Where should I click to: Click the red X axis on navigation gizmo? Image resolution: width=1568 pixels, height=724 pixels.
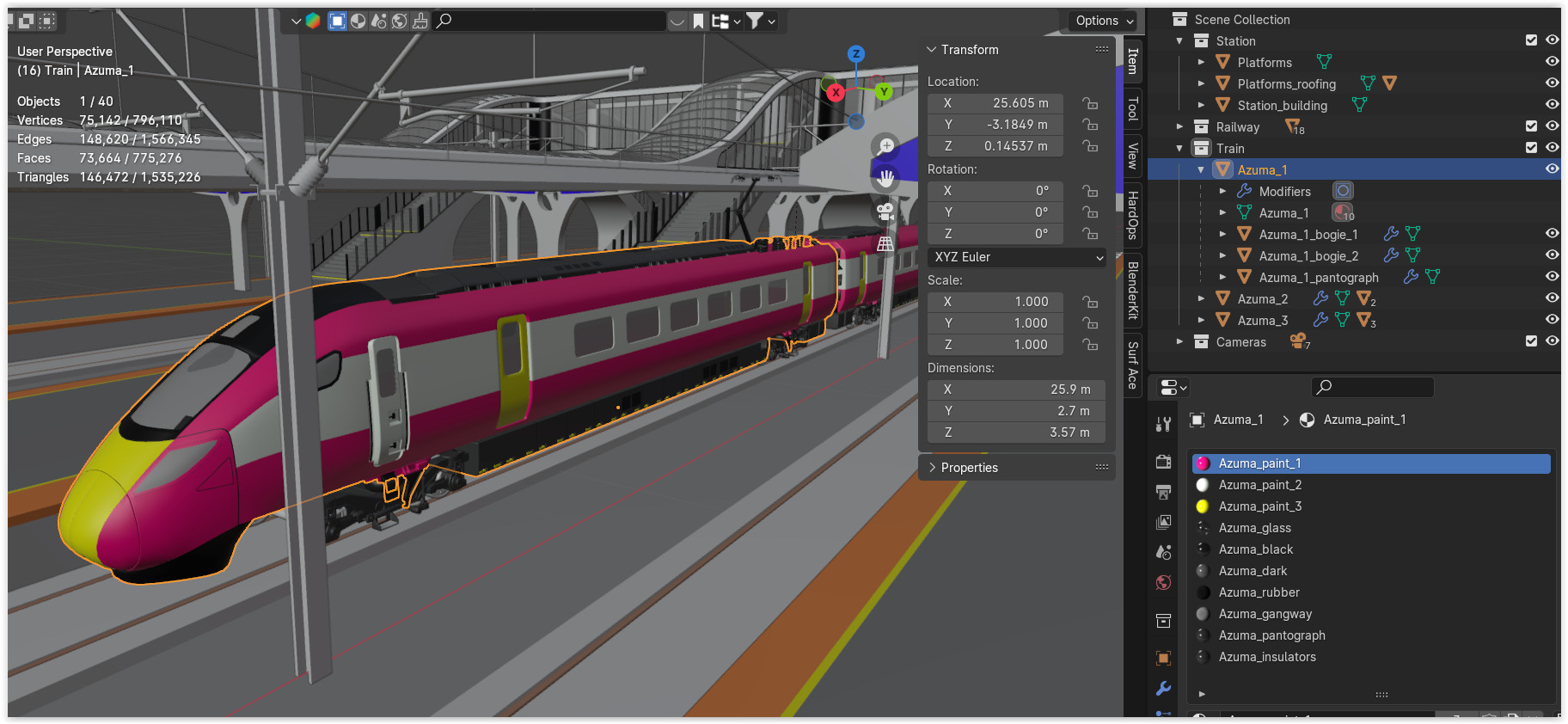[x=835, y=92]
